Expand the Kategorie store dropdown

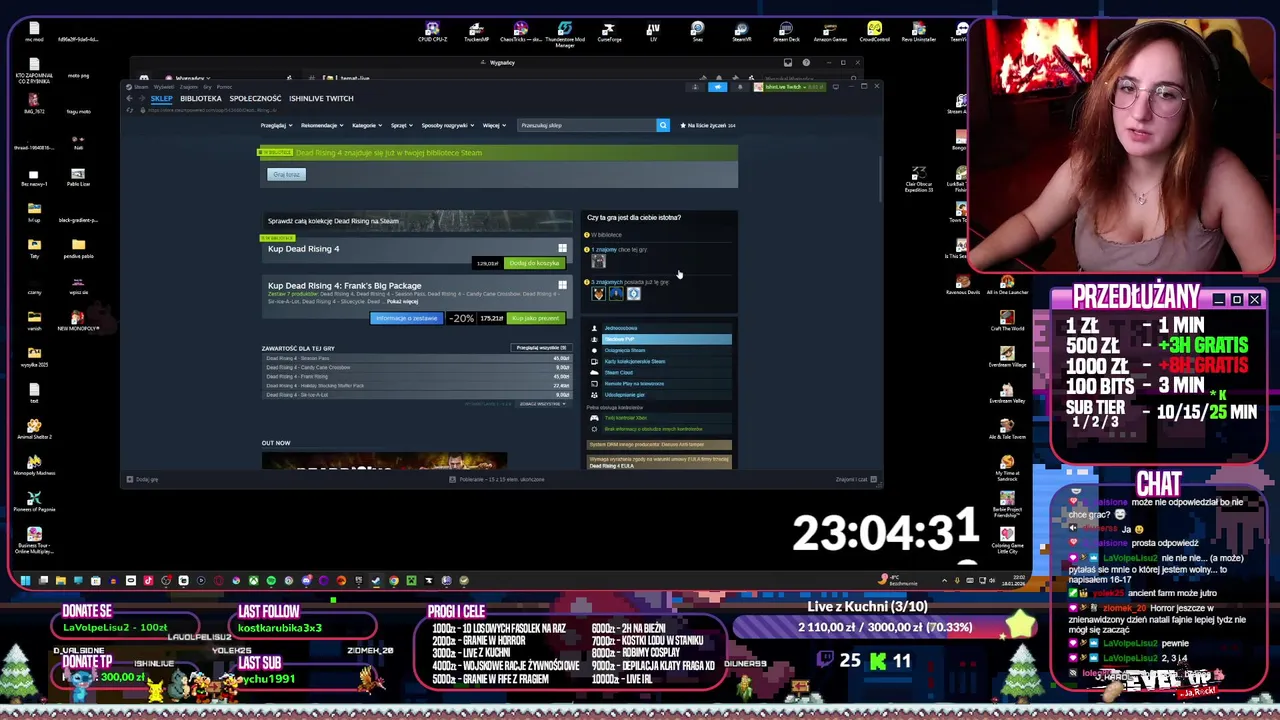[366, 126]
